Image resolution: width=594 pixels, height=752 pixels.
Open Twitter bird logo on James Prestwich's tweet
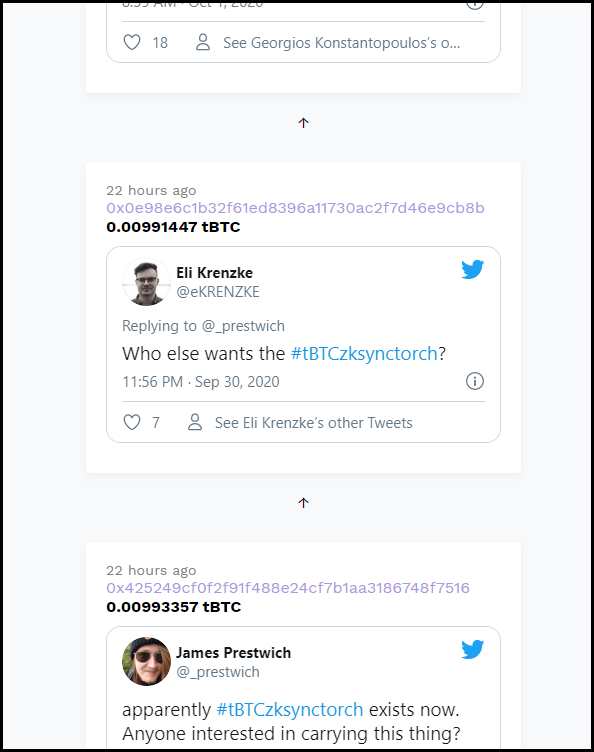click(x=472, y=649)
